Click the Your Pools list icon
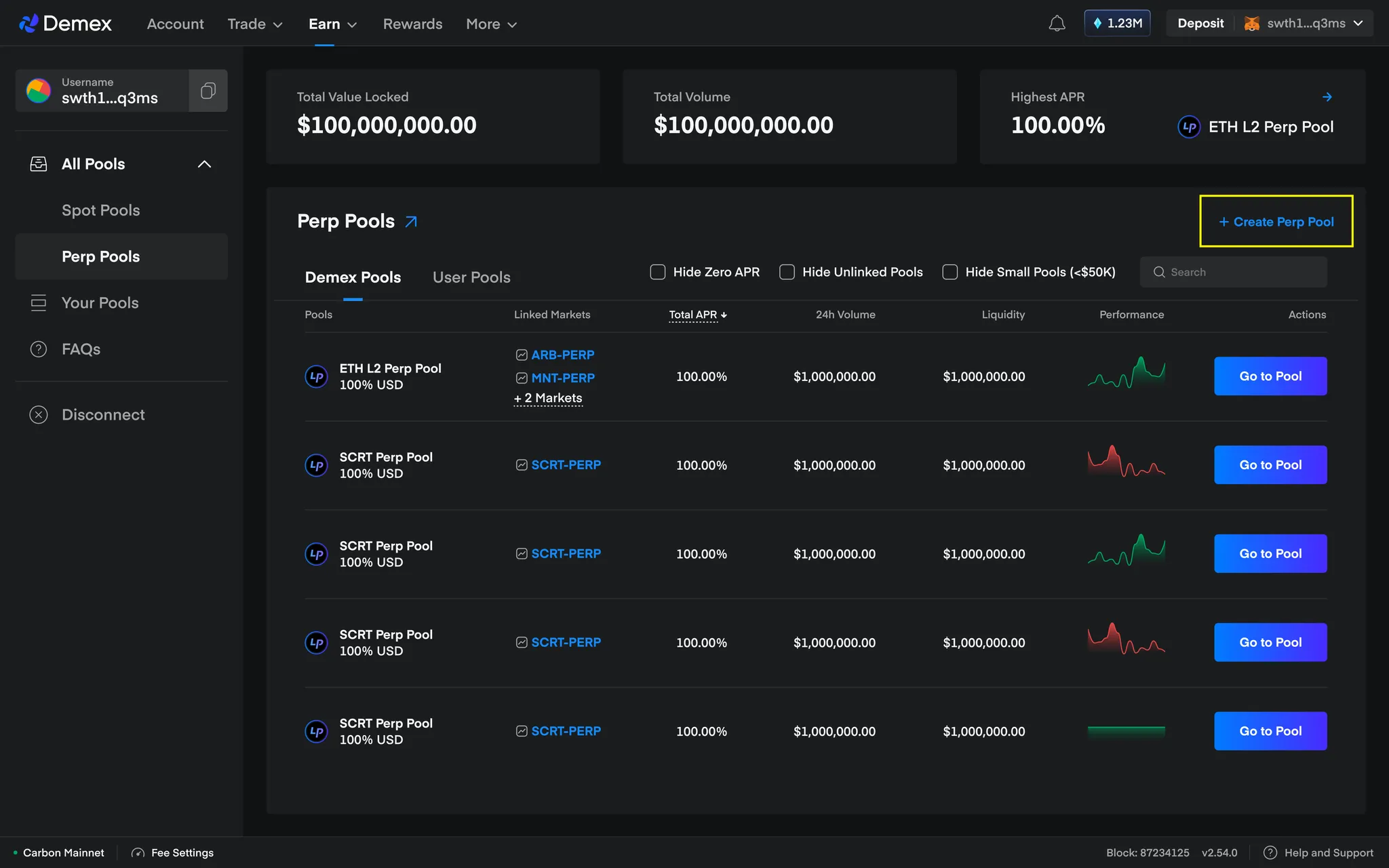1389x868 pixels. pos(39,302)
